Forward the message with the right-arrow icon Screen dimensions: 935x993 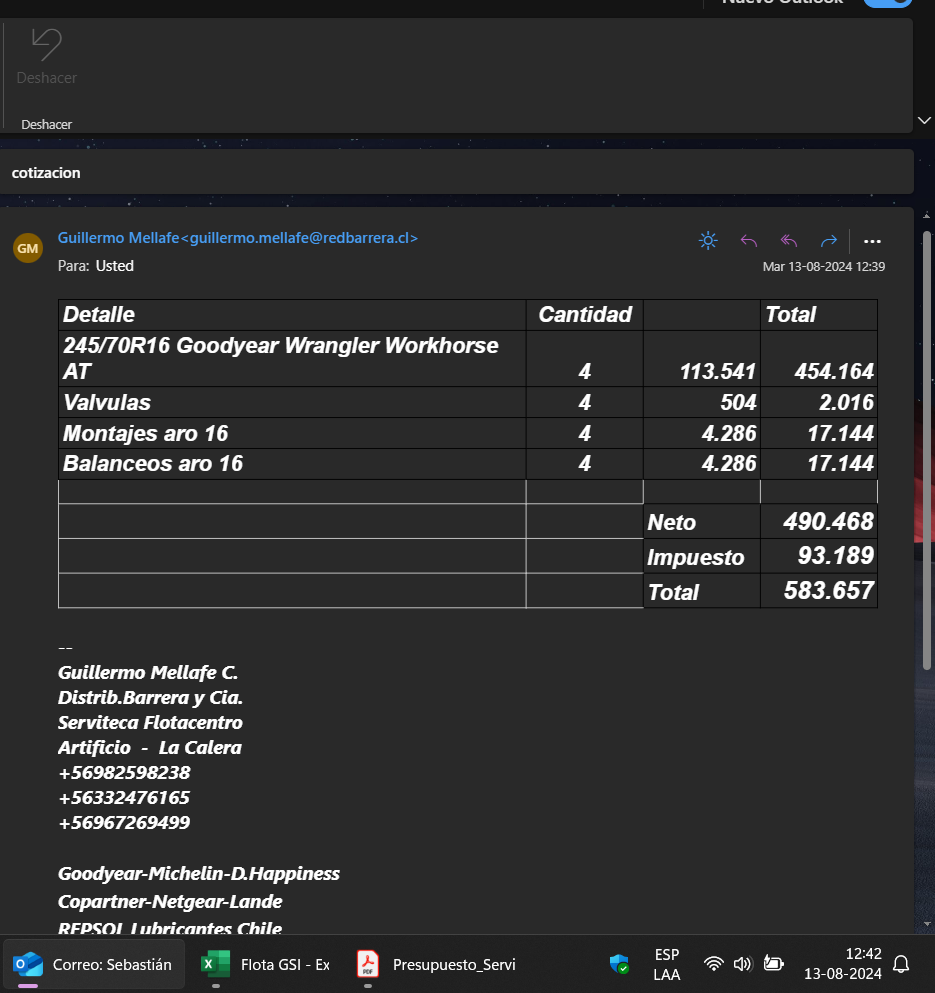pos(829,241)
